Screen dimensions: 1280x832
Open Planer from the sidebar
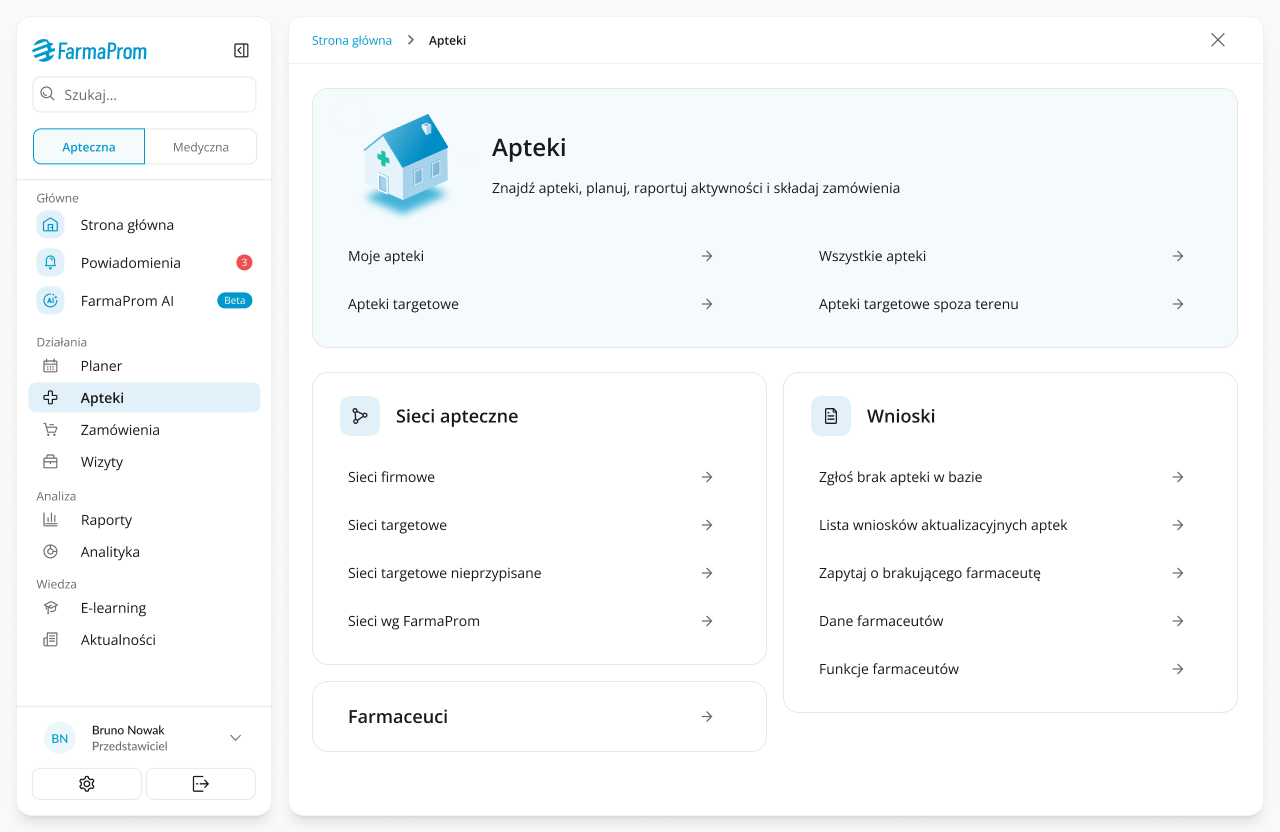click(x=144, y=366)
